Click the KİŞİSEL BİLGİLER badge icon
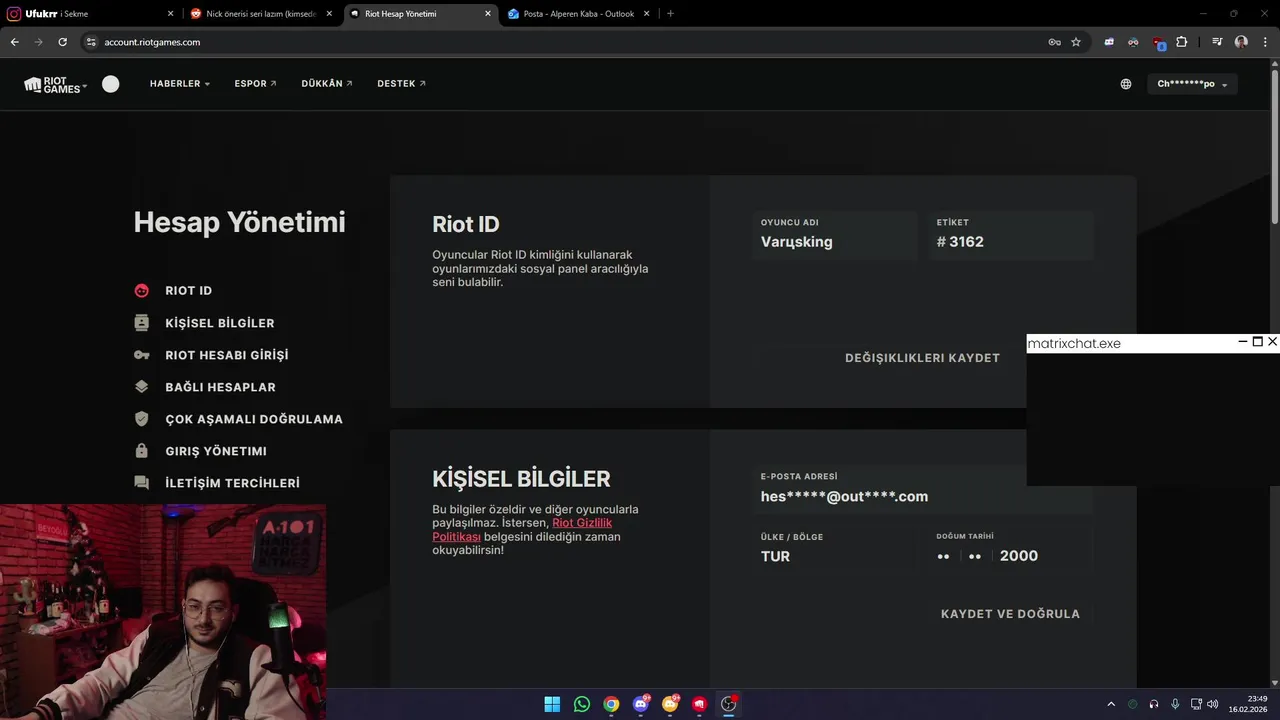 (142, 323)
